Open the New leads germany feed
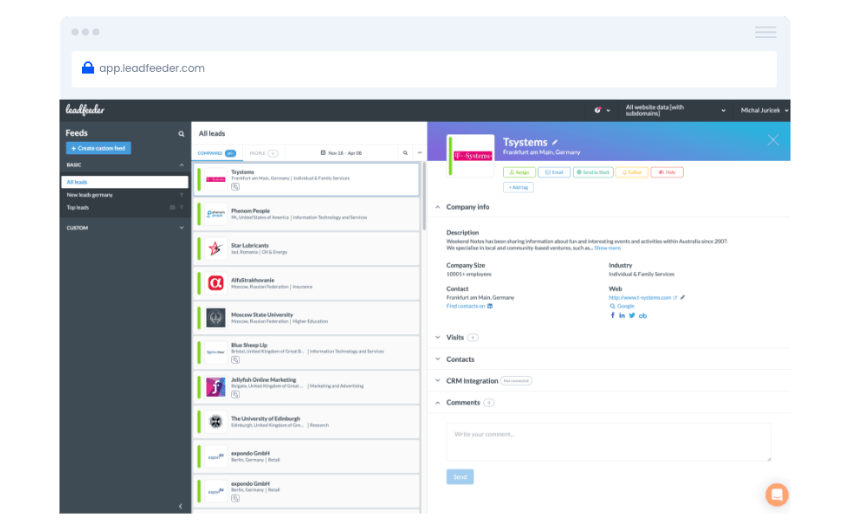 coord(89,195)
